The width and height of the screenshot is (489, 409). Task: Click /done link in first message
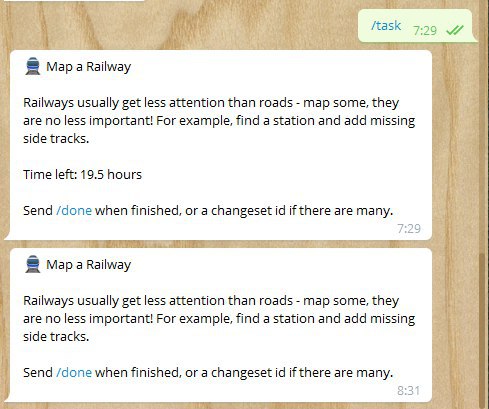pyautogui.click(x=74, y=211)
